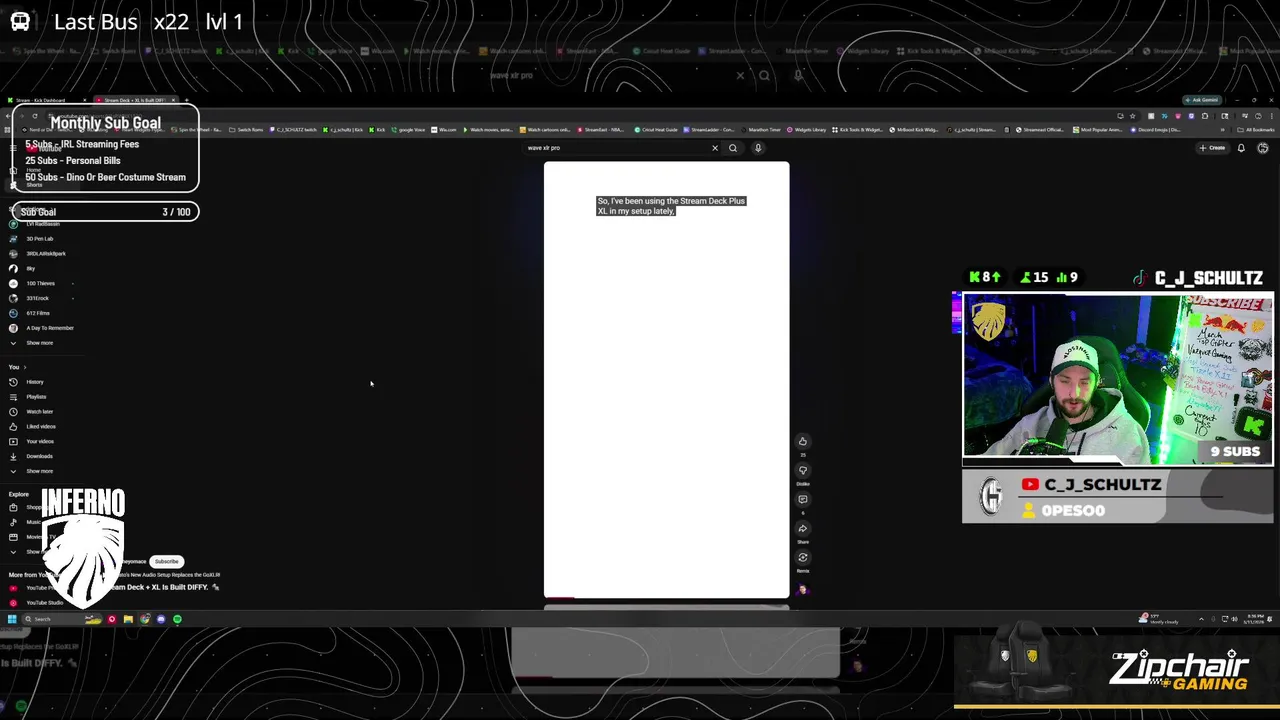Share the Short with arrow icon
The height and width of the screenshot is (720, 1280).
tap(802, 528)
